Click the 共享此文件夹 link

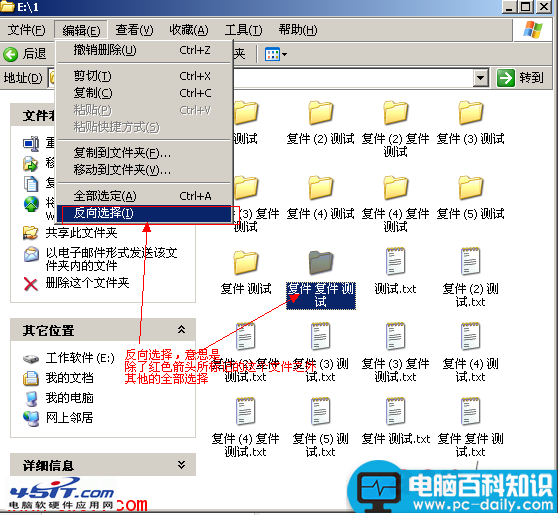click(81, 233)
